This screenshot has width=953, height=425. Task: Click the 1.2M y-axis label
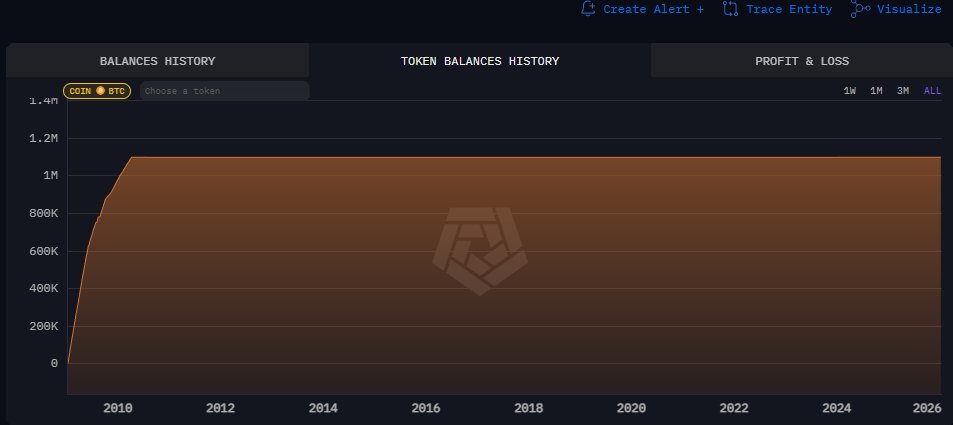click(x=43, y=138)
